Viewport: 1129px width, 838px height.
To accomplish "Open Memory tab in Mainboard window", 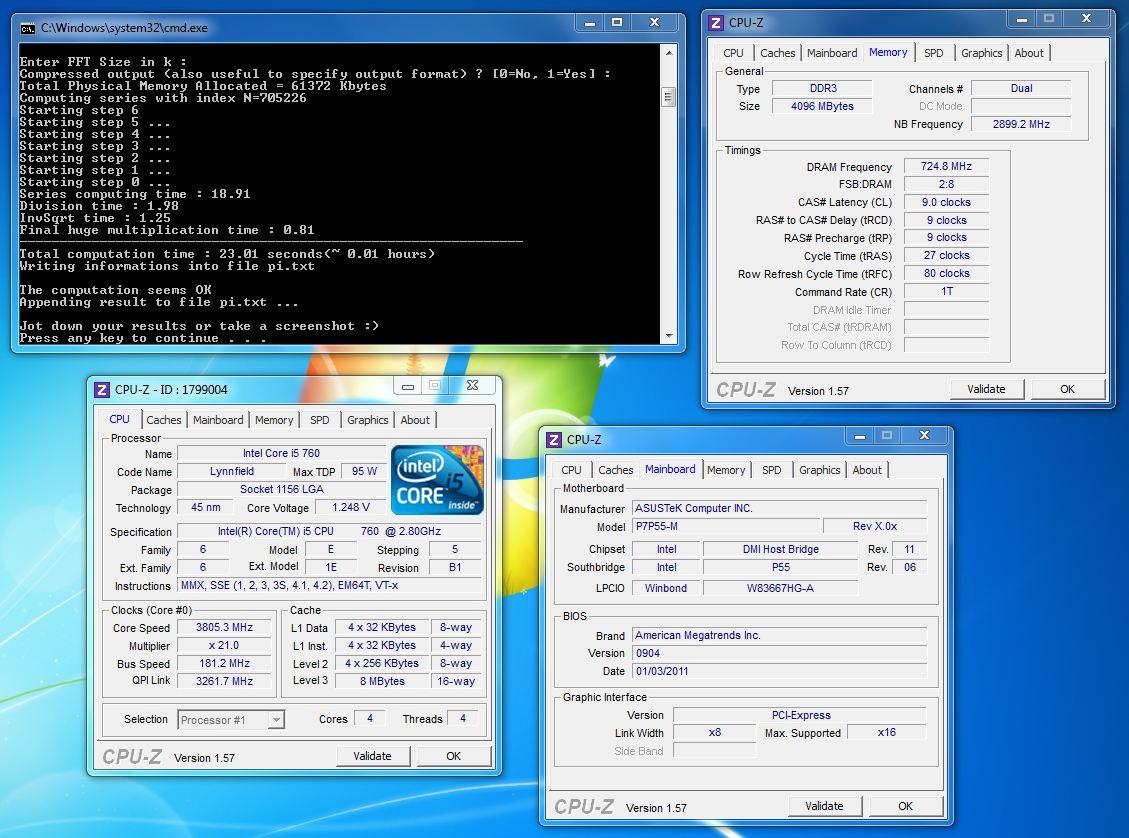I will coord(726,470).
